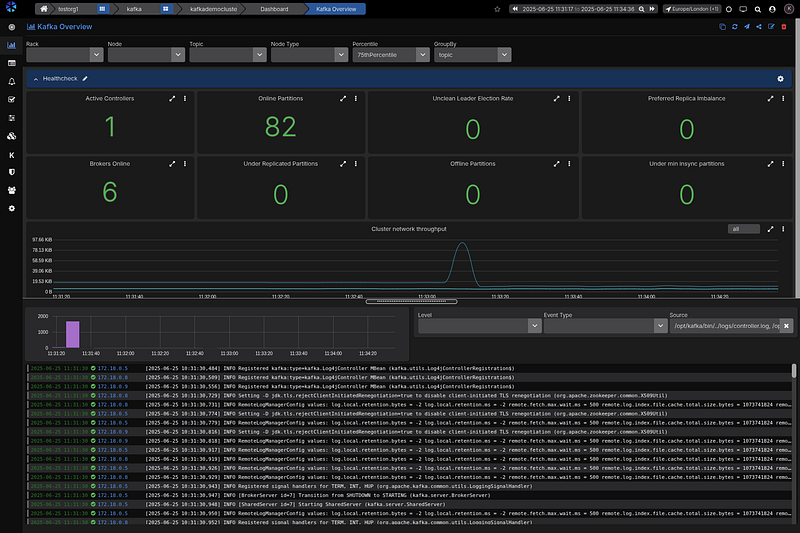800x533 pixels.
Task: Open the Level log filter dropdown
Action: 478,326
